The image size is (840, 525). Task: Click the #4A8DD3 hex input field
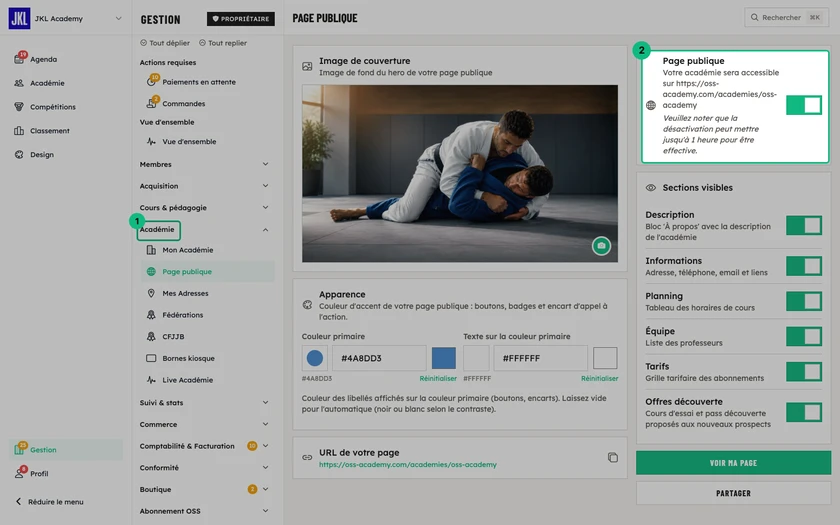(x=379, y=358)
